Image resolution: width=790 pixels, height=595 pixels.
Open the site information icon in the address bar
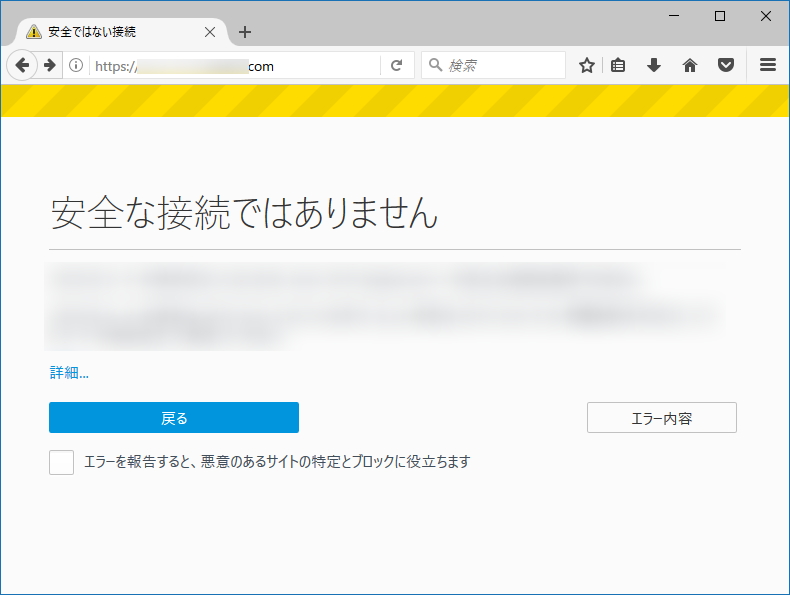(x=76, y=65)
